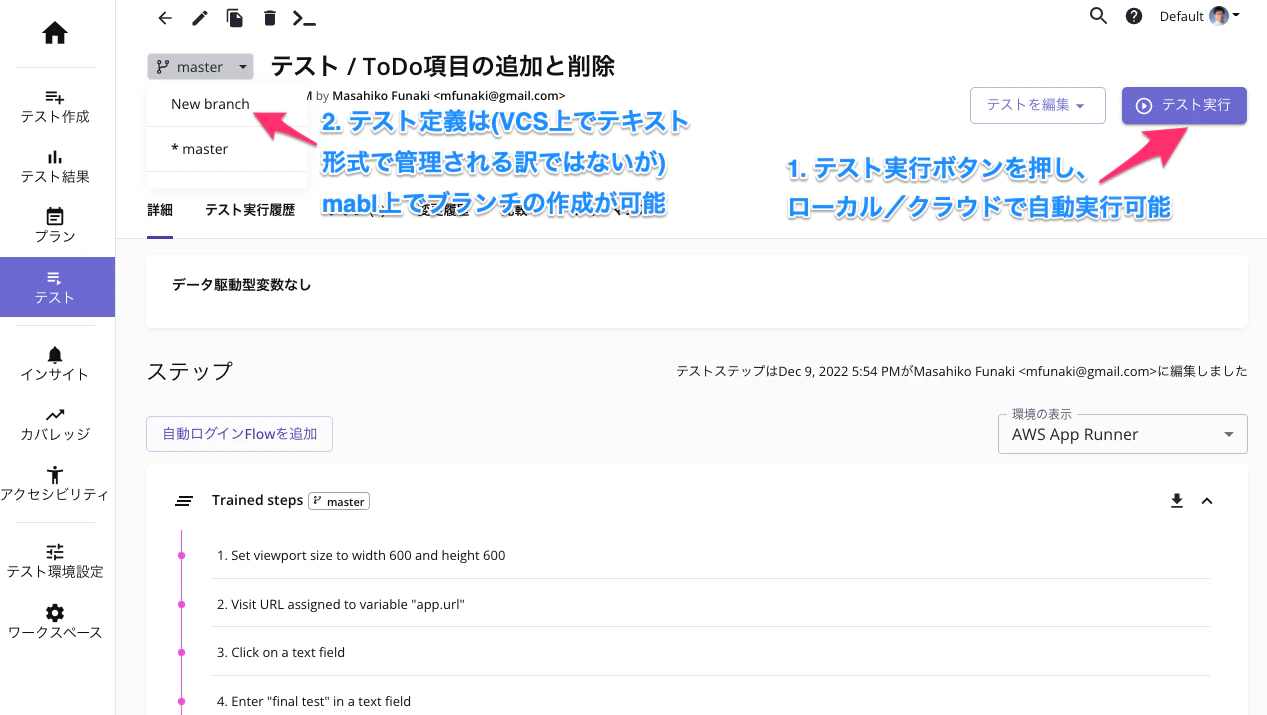Open search with the magnifier icon
The image size is (1267, 715).
pos(1098,16)
